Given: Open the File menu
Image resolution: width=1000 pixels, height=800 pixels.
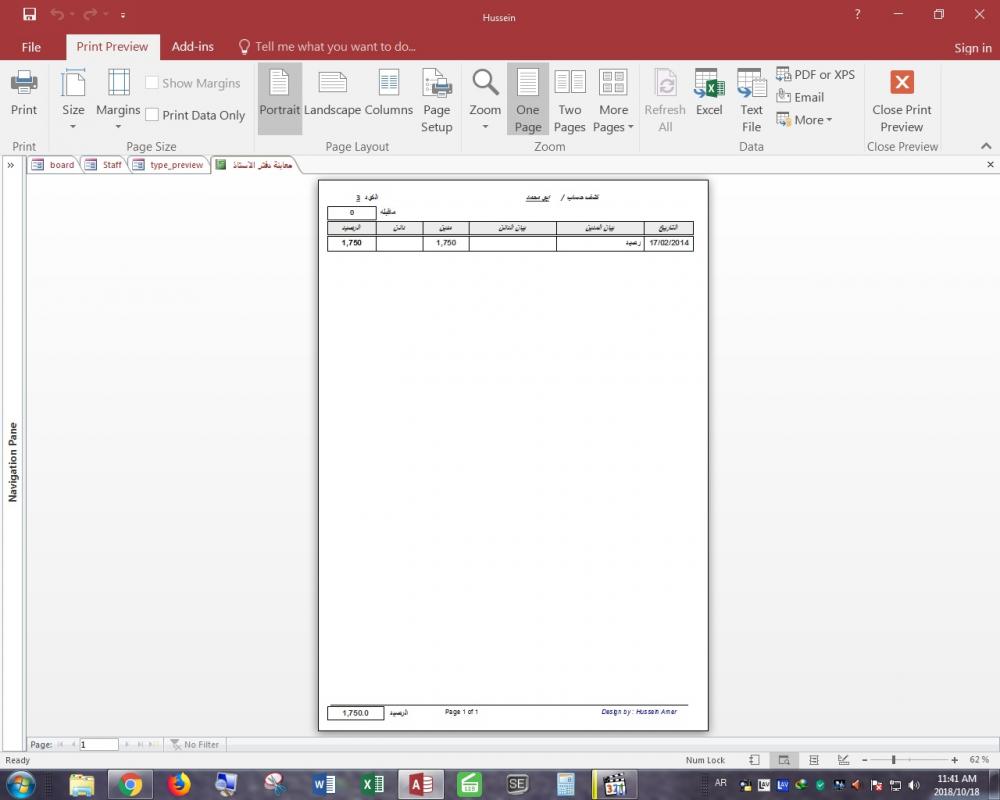Looking at the screenshot, I should 31,47.
